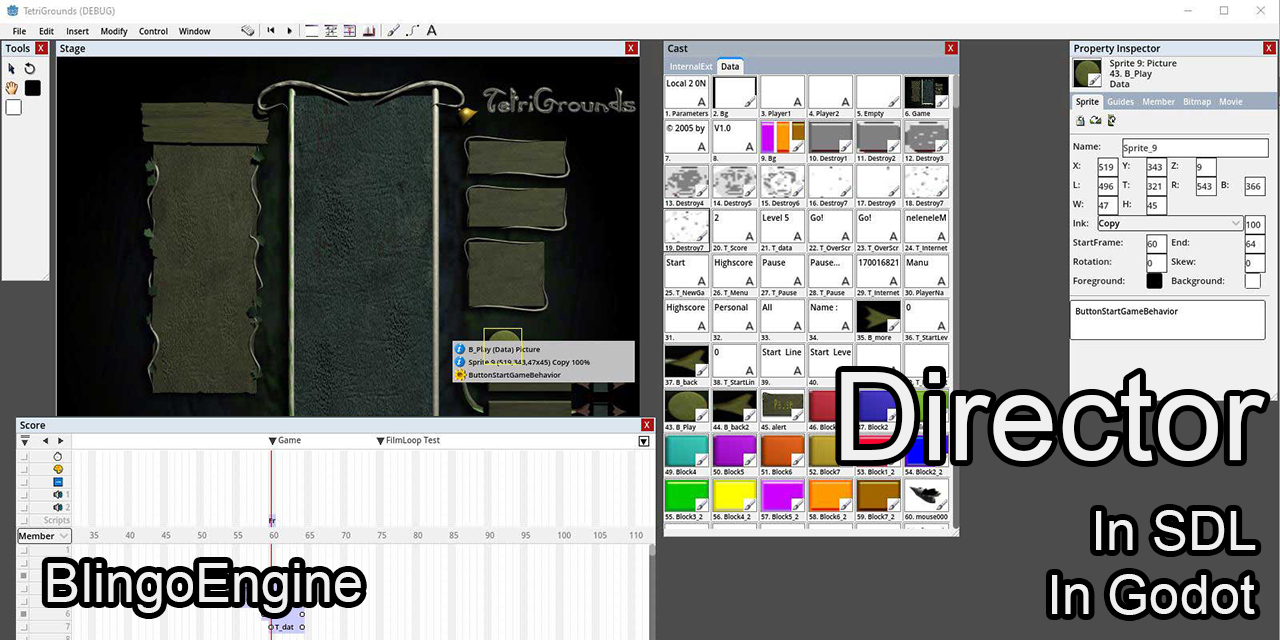Open the text 'A' toolbar icon
This screenshot has height=640, width=1280.
(x=432, y=31)
